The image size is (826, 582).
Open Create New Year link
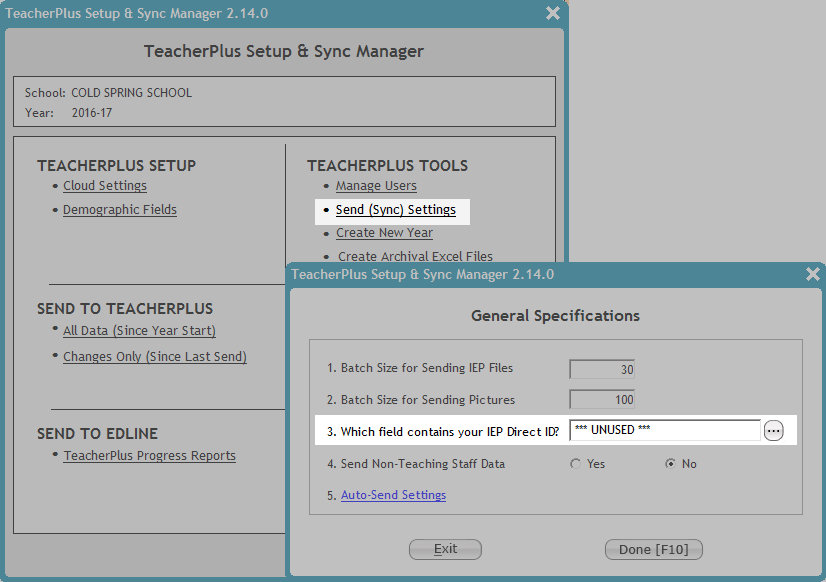(385, 233)
